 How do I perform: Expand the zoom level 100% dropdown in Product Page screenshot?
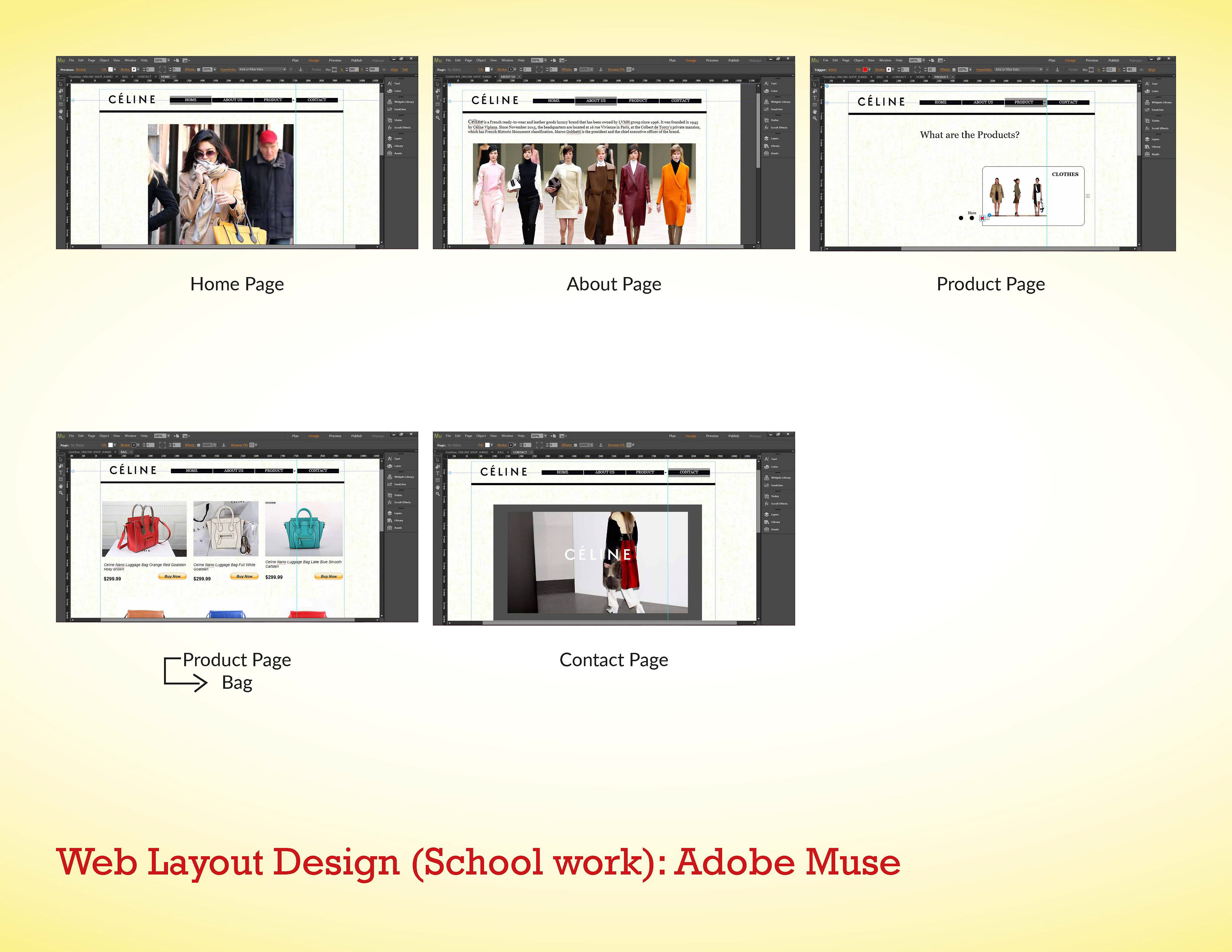coord(924,60)
